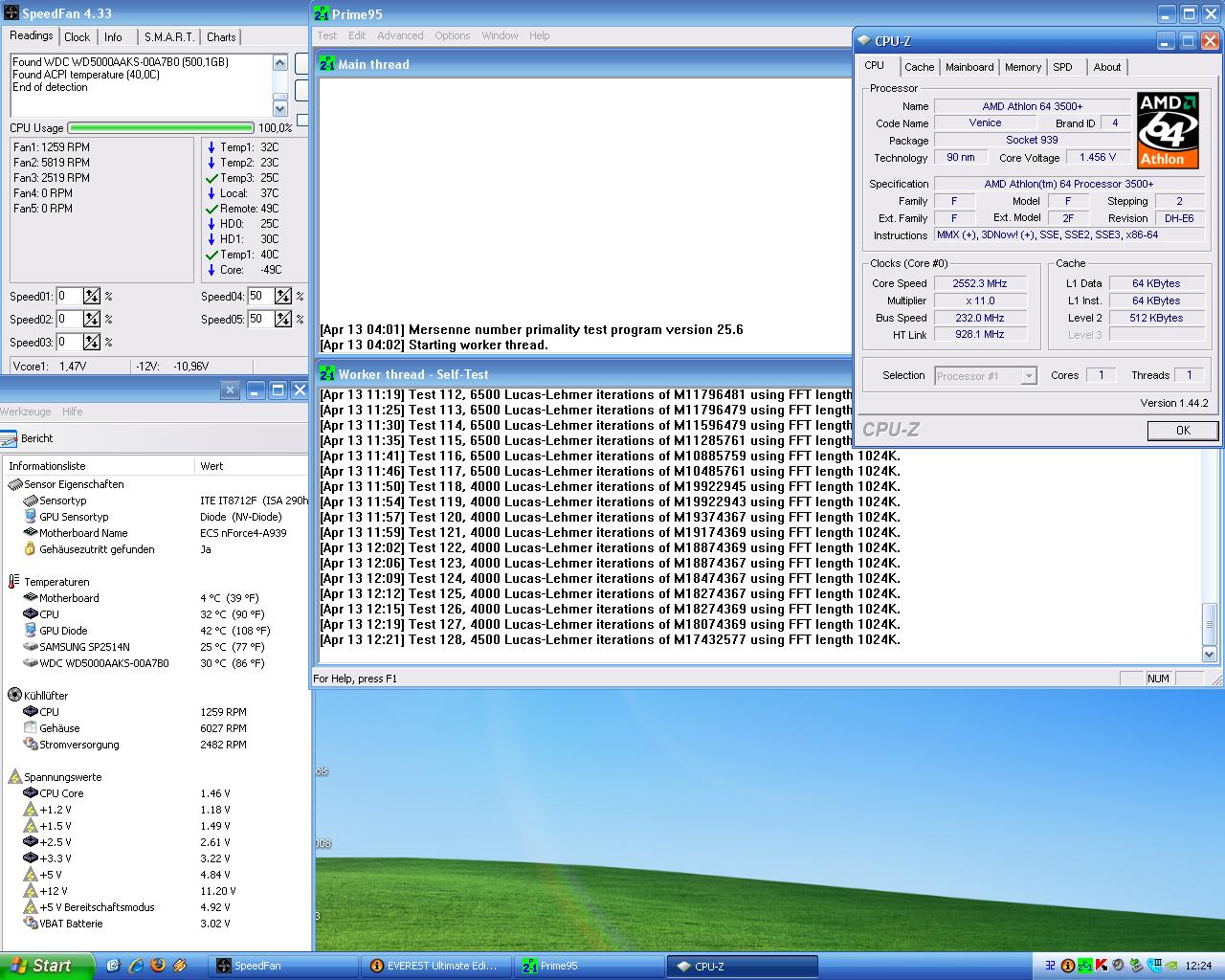Click the lock icon beside Gehäusezutritt gefunden
Image resolution: width=1225 pixels, height=980 pixels.
(31, 549)
